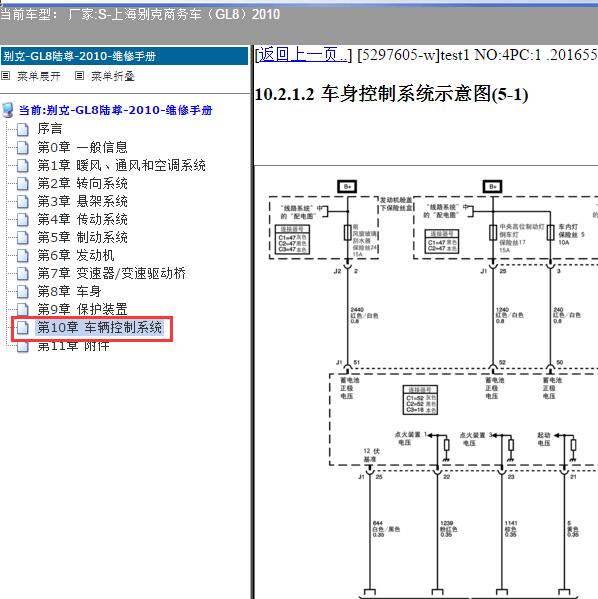Click the page icon next to 第3章
Image resolution: width=598 pixels, height=599 pixels.
pos(23,202)
